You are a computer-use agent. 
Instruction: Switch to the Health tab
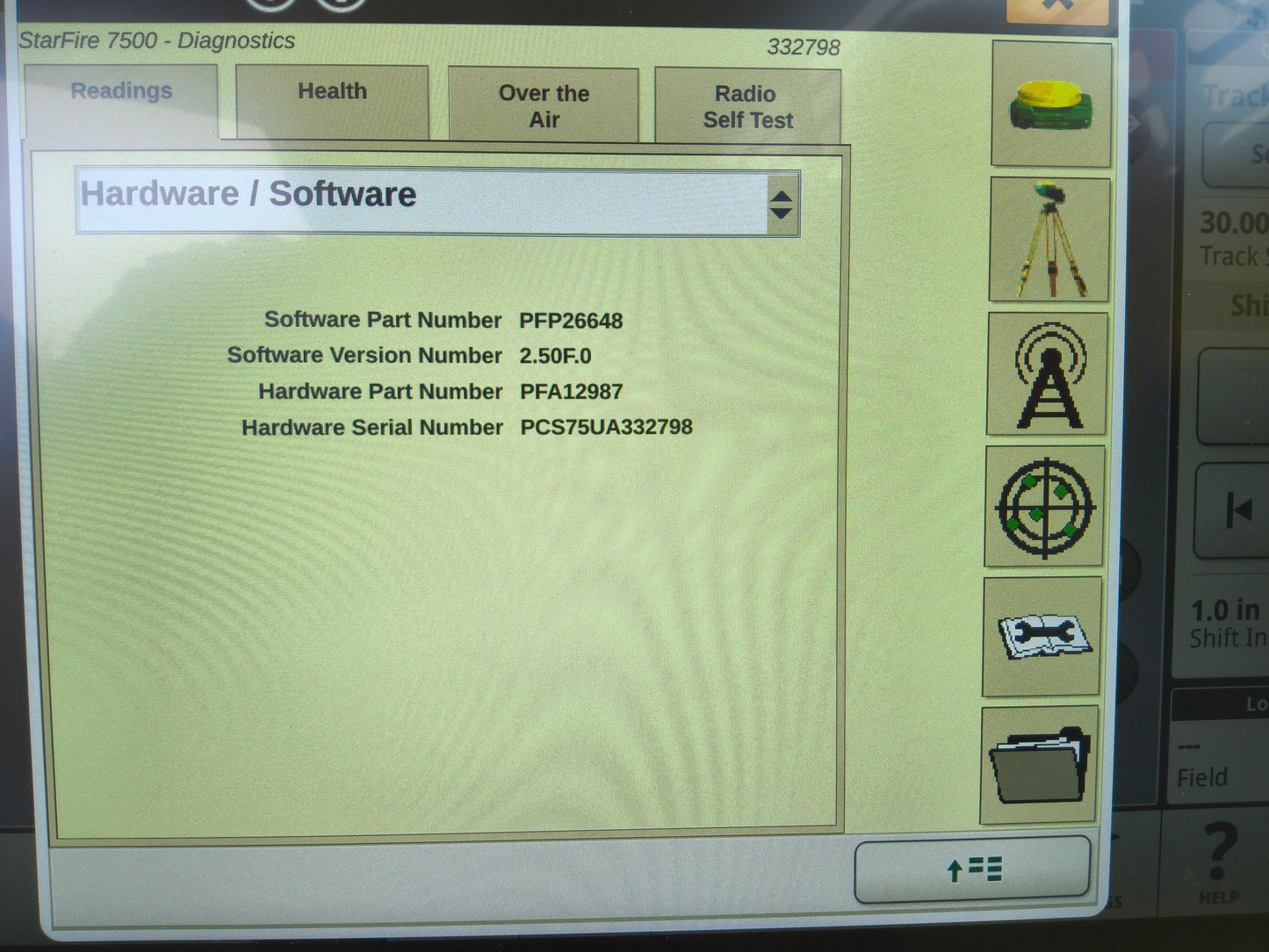tap(332, 101)
